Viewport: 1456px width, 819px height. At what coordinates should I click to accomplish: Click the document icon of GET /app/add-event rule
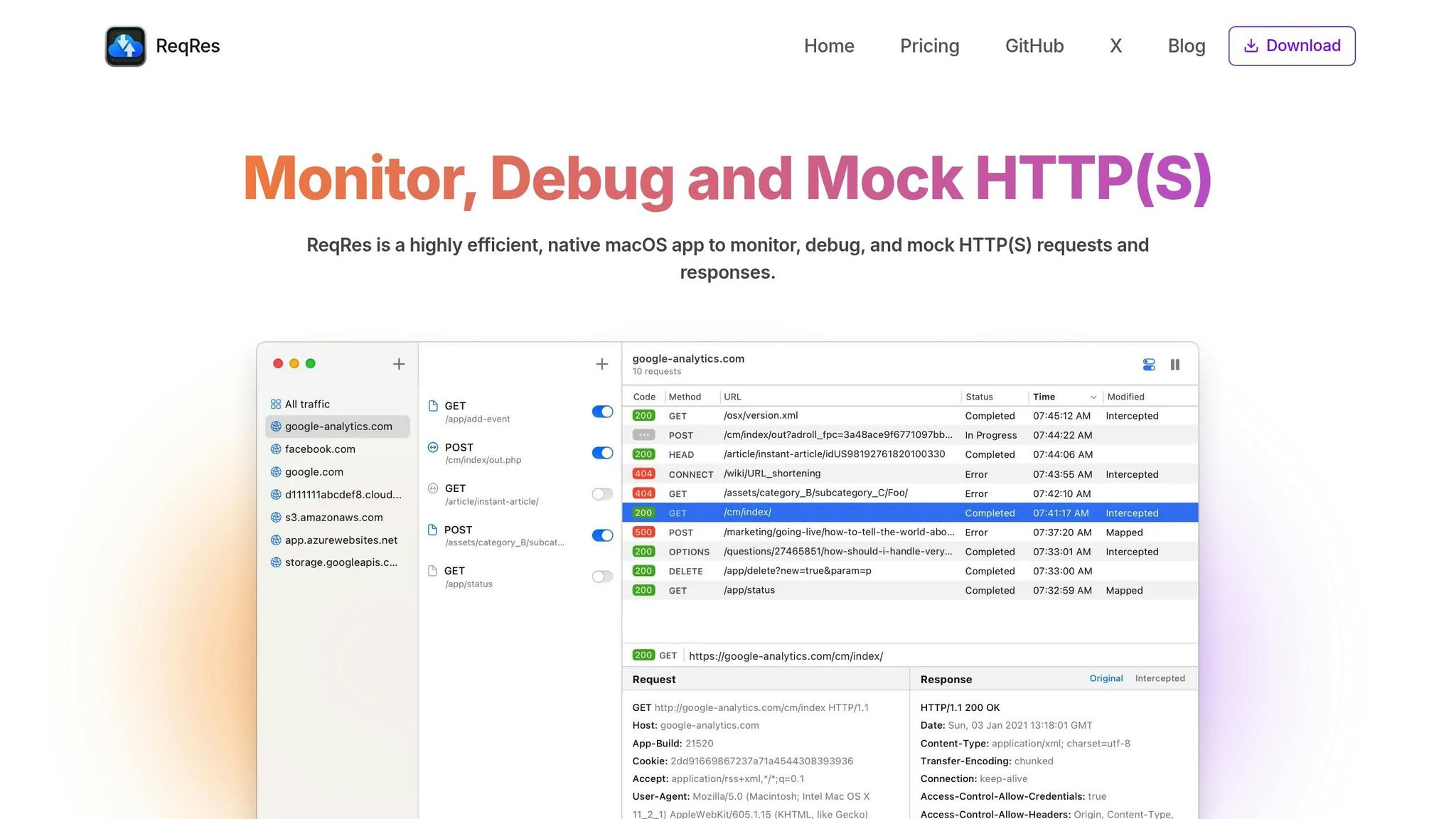[433, 406]
